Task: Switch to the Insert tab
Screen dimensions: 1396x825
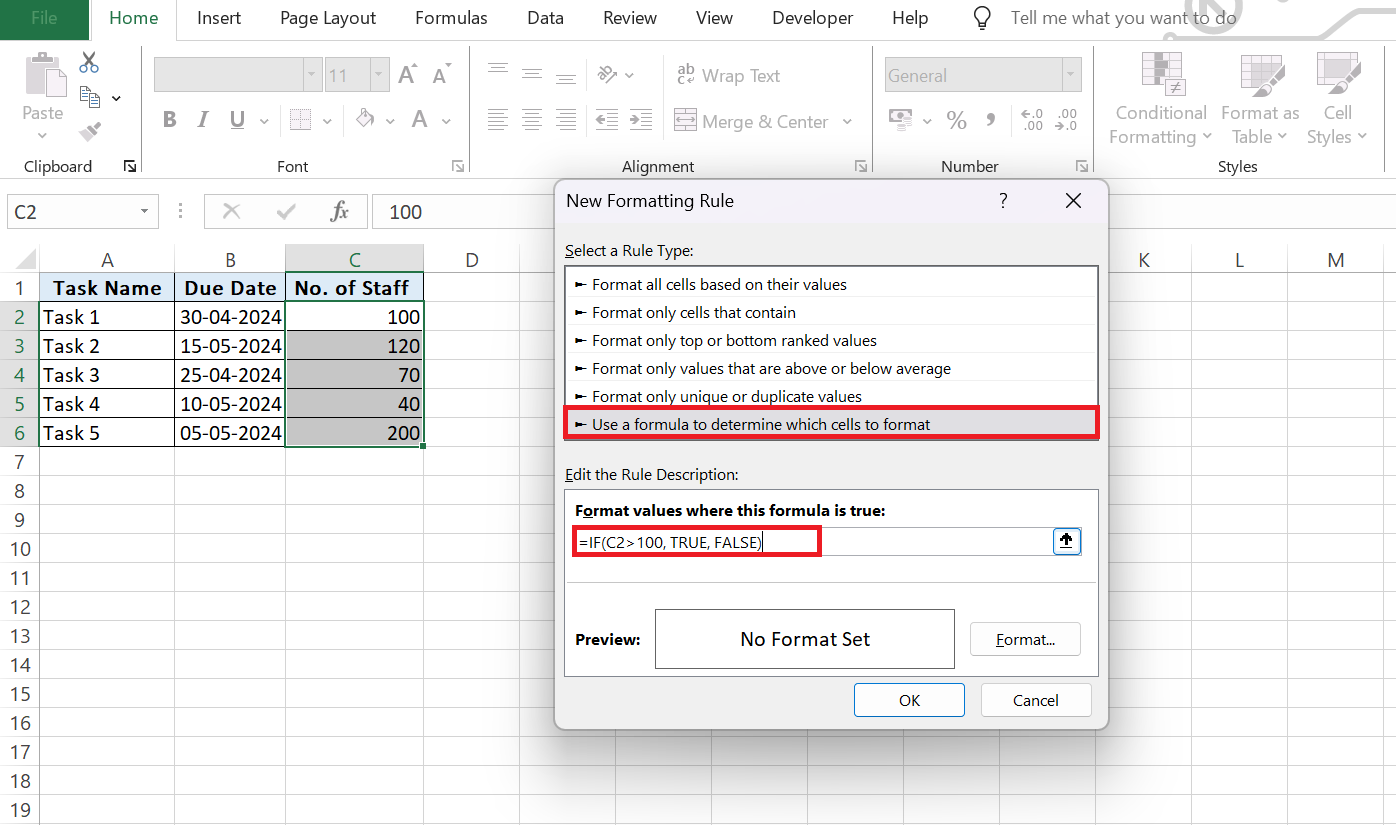Action: [x=218, y=18]
